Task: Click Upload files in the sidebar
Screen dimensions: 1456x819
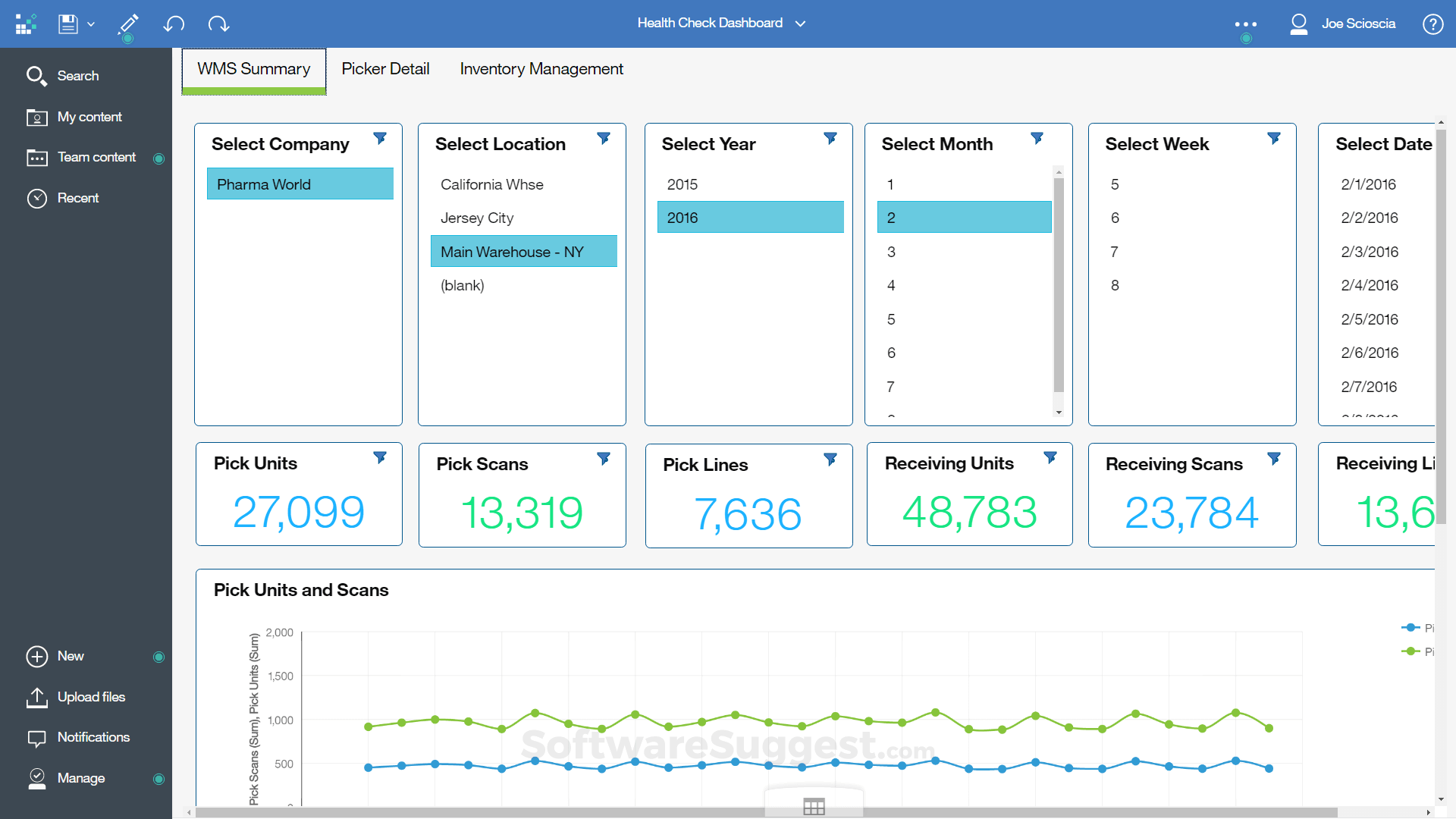Action: [x=91, y=697]
